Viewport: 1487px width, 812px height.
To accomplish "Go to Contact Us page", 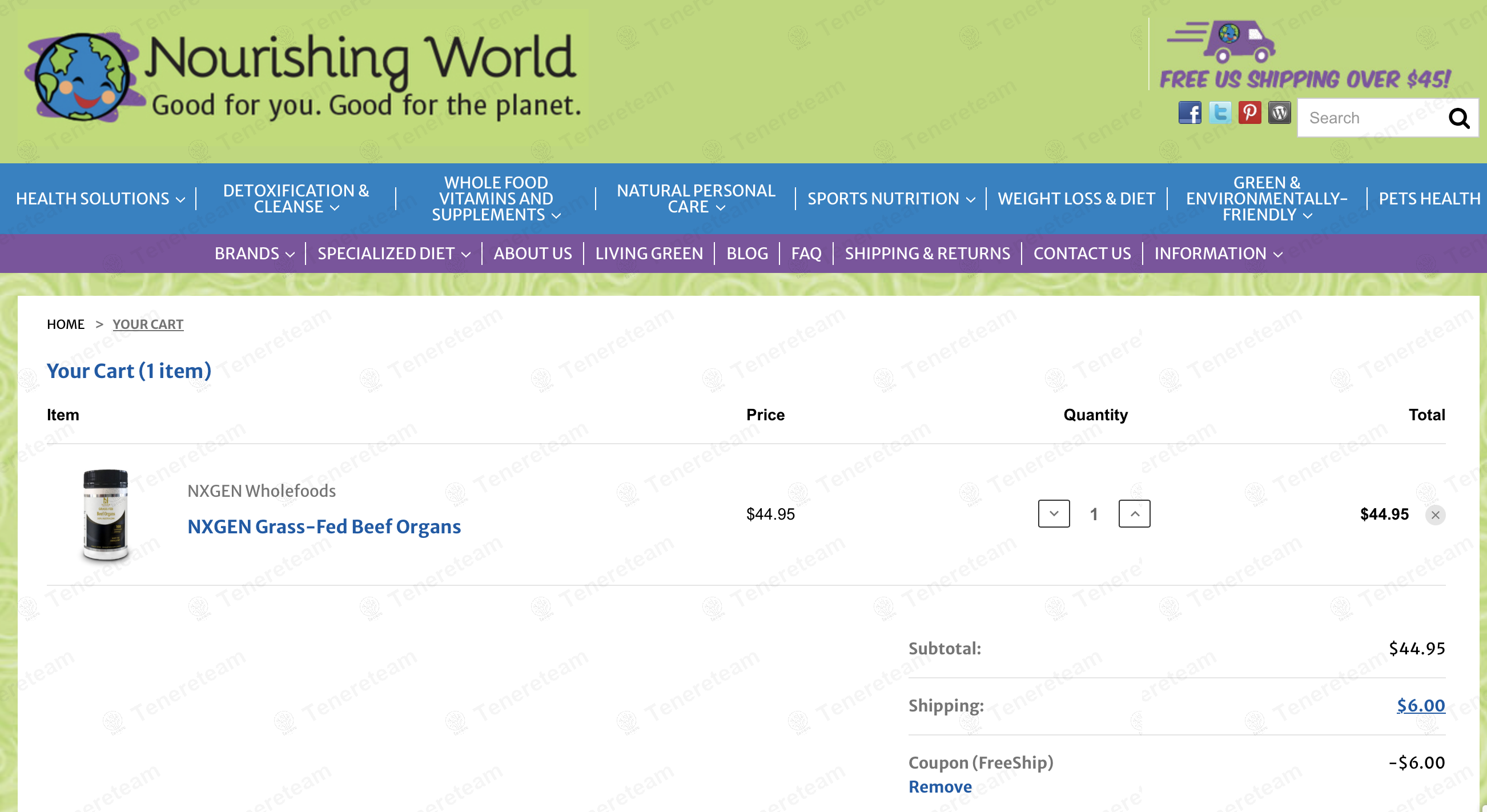I will (x=1082, y=254).
